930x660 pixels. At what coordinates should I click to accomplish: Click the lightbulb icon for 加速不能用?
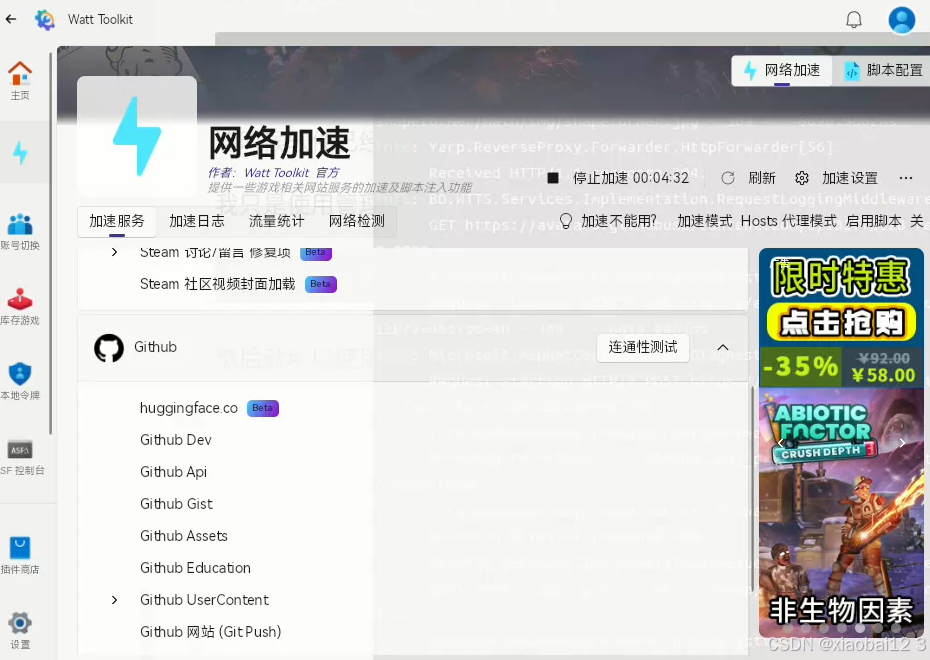(x=566, y=221)
